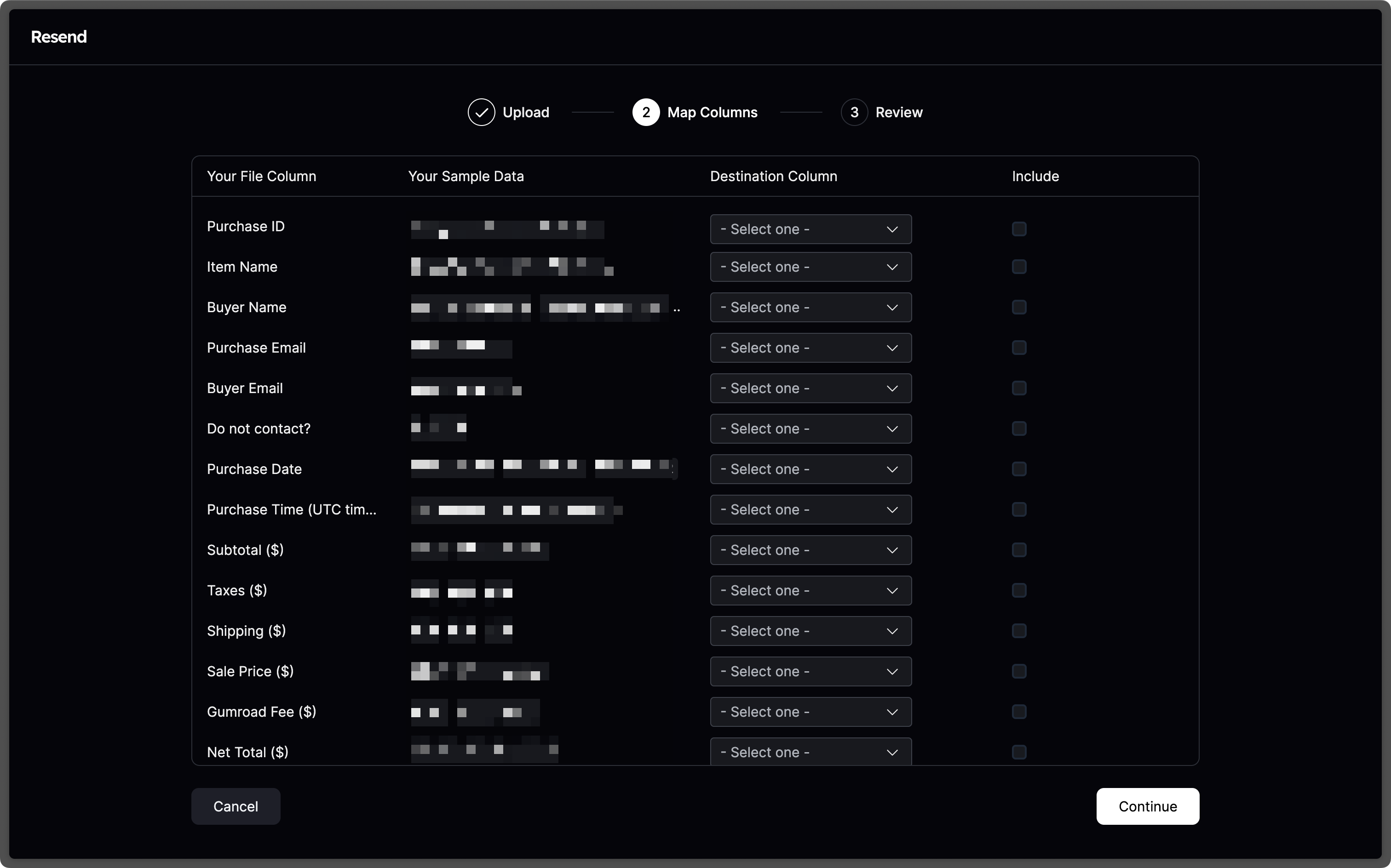The height and width of the screenshot is (868, 1391).
Task: Click the step 3 Review circle
Action: click(x=854, y=112)
